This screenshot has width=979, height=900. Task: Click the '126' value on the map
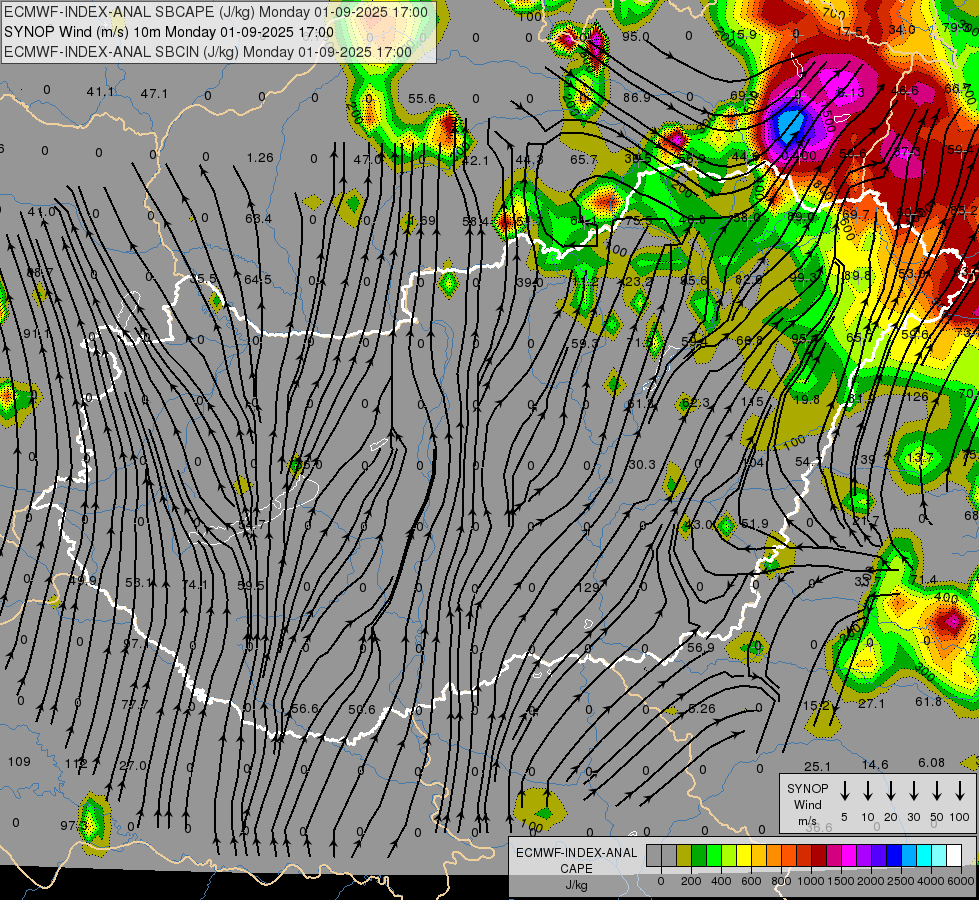(x=917, y=397)
